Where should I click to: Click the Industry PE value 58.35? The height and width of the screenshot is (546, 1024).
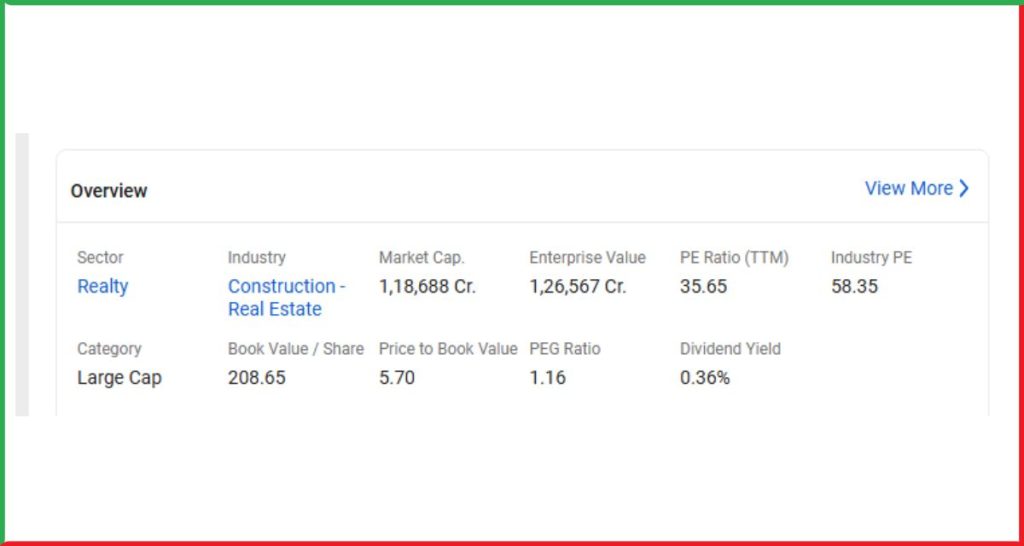tap(854, 287)
